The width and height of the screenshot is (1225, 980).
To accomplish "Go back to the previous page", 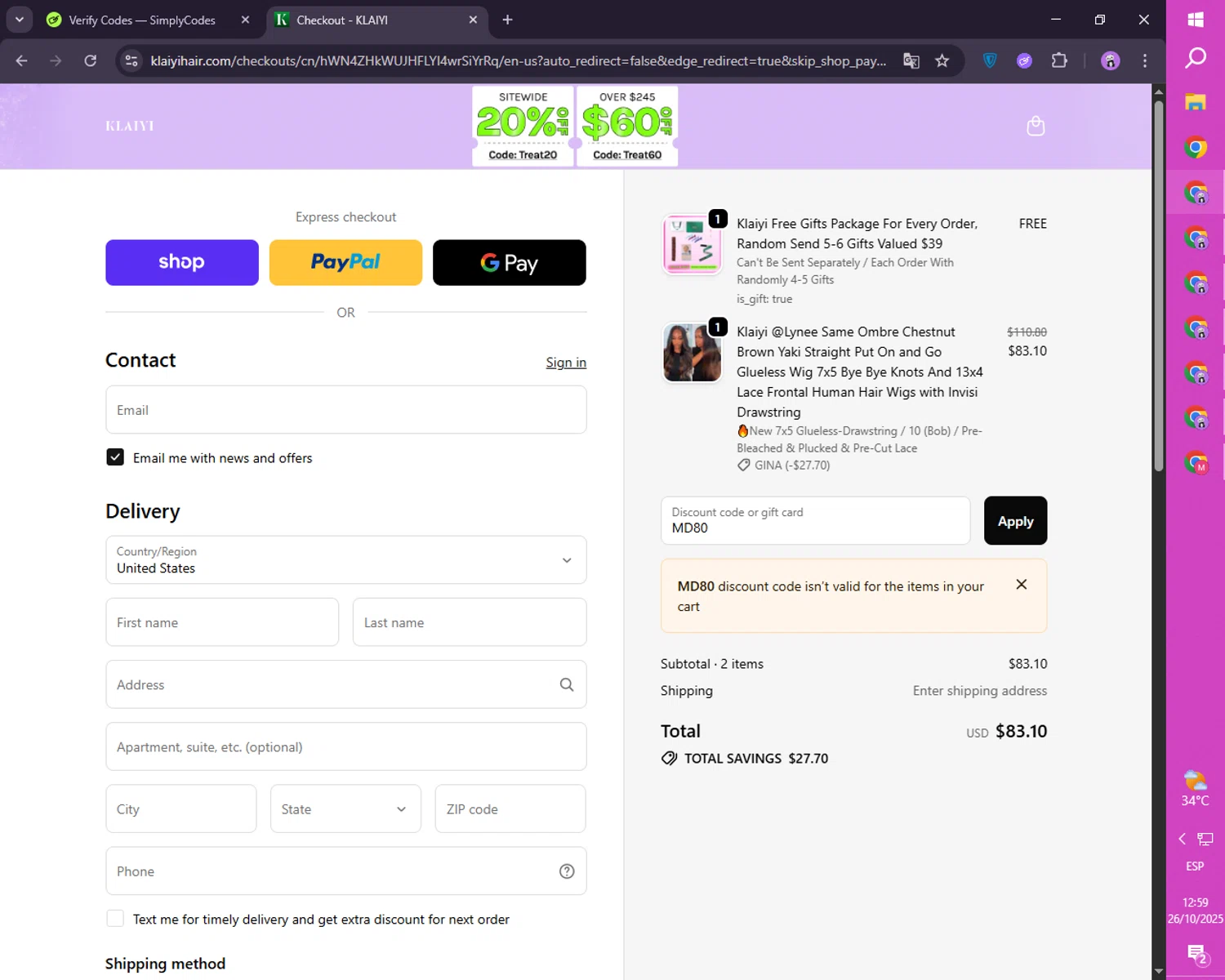I will (22, 60).
